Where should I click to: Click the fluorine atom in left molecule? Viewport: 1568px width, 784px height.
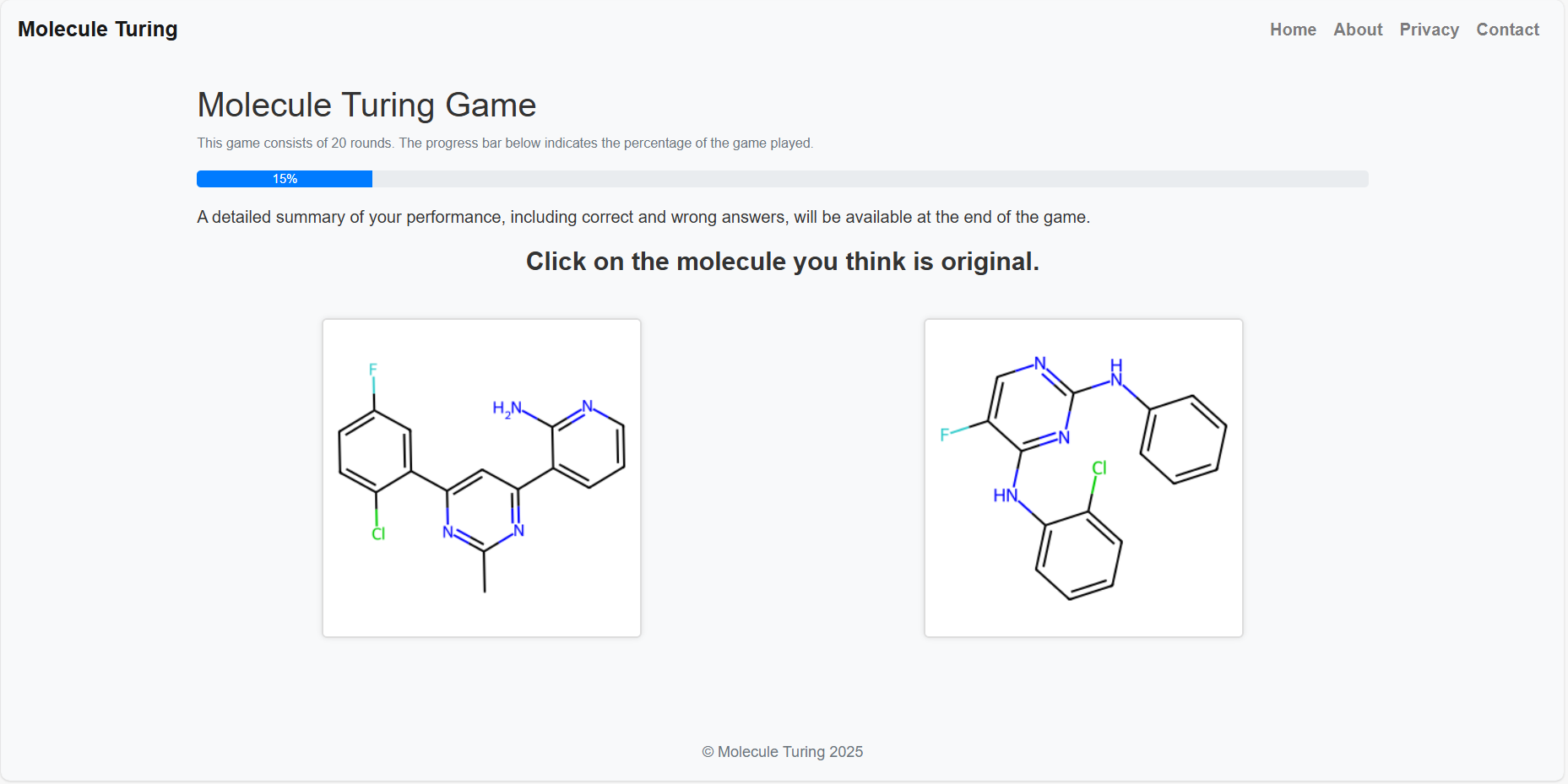(373, 370)
